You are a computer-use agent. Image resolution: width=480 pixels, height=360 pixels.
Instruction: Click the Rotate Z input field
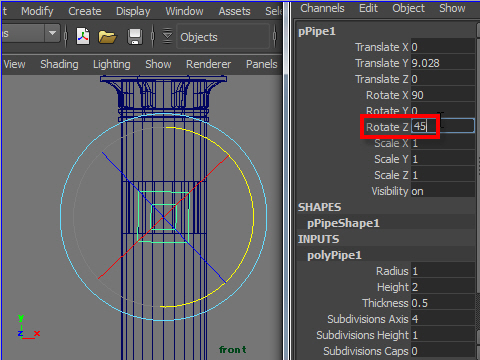[x=443, y=126]
